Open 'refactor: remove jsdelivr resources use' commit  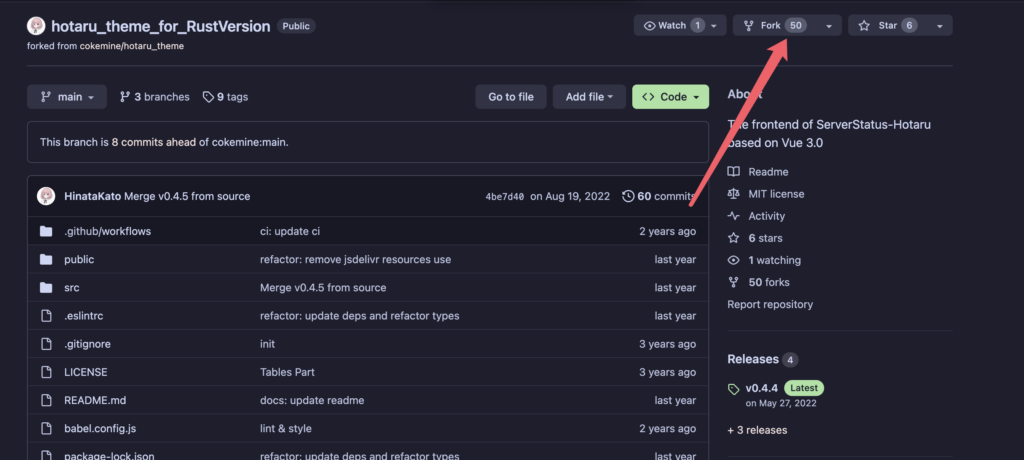click(355, 259)
